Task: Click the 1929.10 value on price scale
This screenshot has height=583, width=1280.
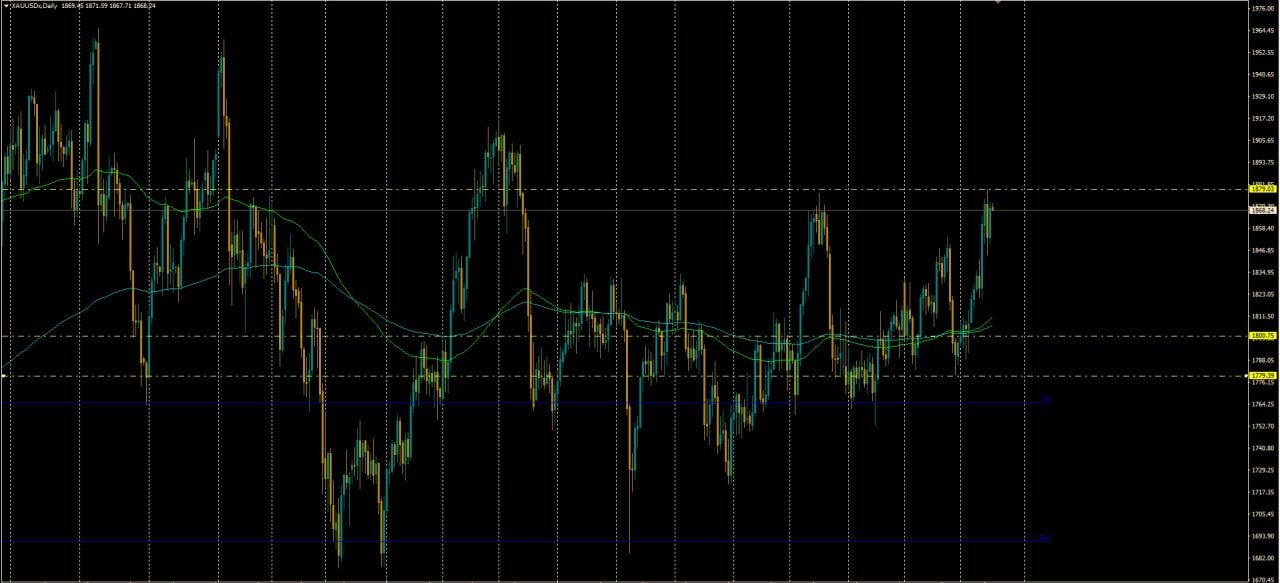Action: pos(1261,96)
